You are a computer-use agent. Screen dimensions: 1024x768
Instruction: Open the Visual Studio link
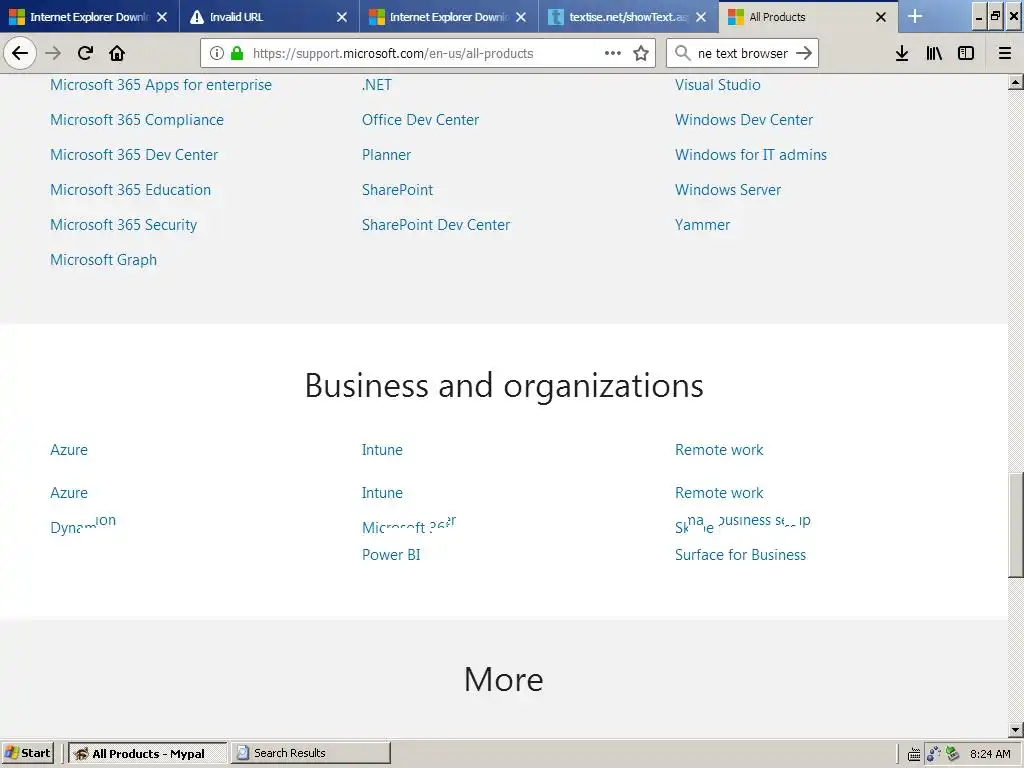click(718, 85)
